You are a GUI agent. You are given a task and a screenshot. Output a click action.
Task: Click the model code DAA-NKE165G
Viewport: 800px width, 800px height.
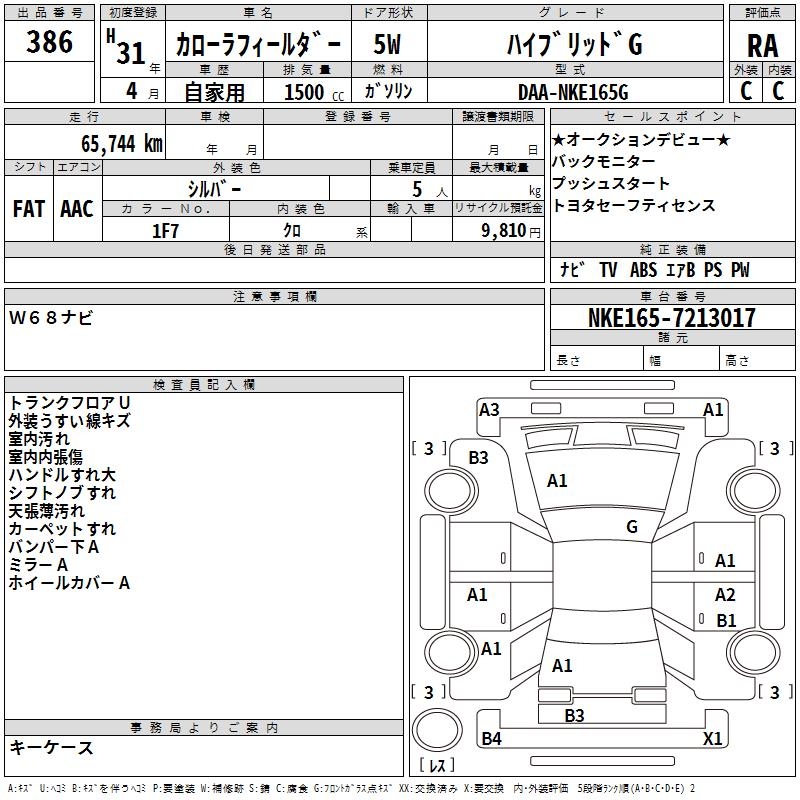click(x=572, y=92)
